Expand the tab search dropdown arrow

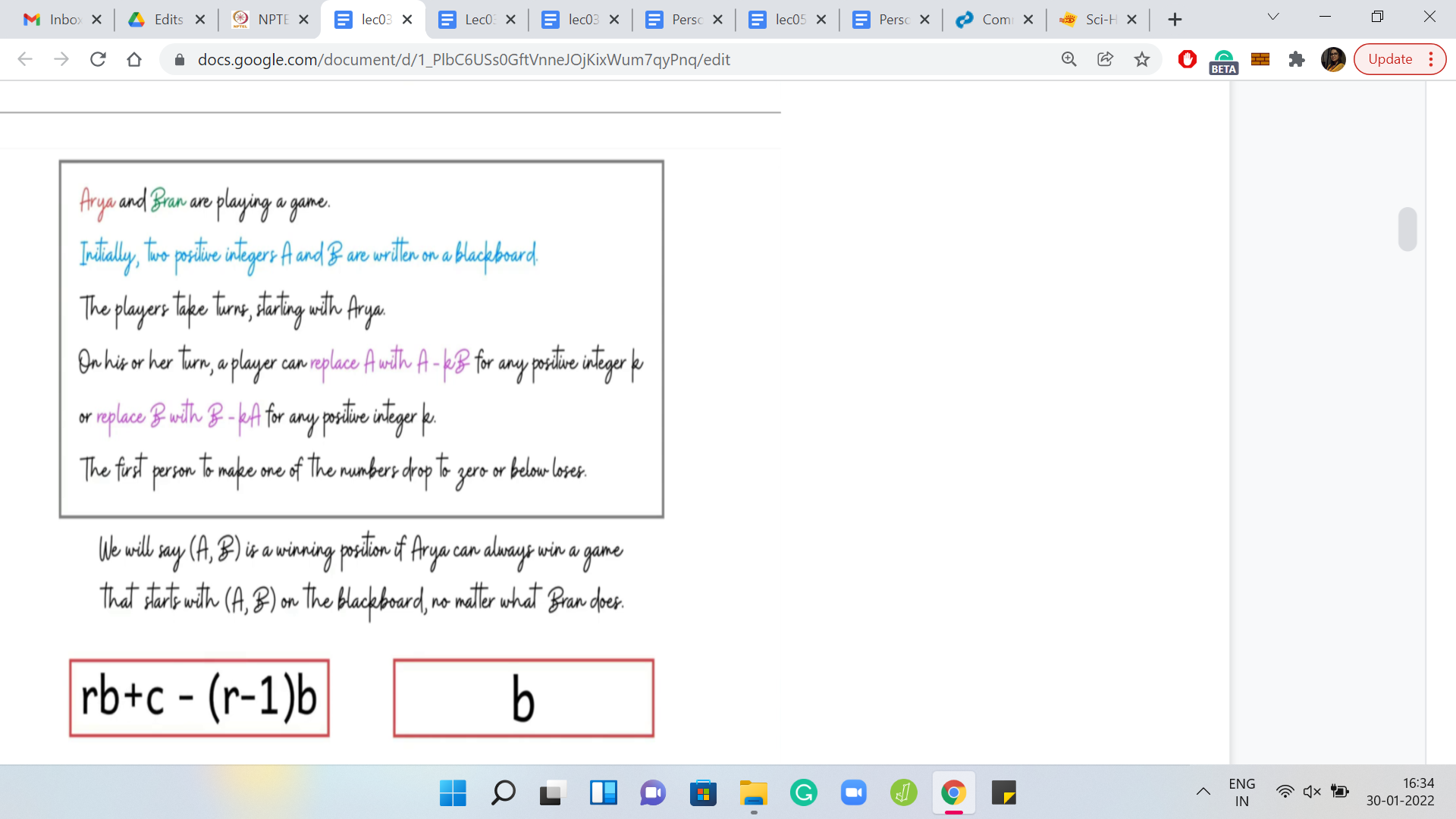coord(1273,17)
